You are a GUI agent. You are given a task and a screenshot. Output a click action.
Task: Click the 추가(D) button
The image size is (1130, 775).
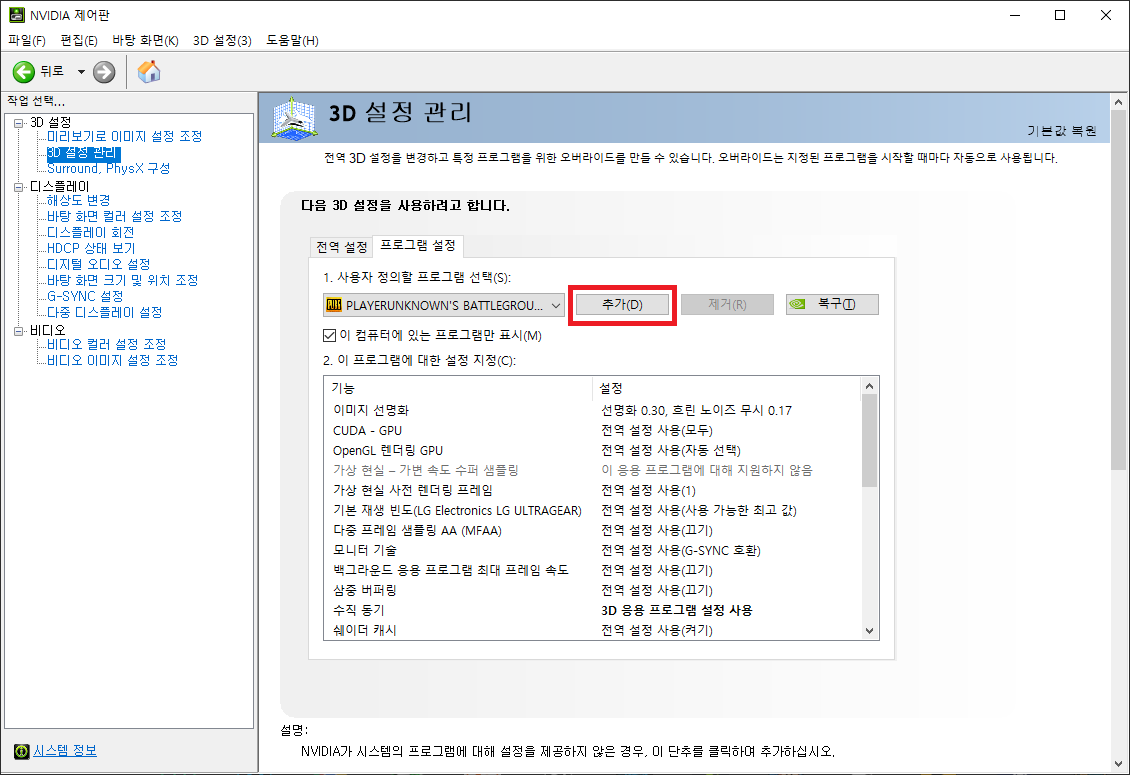pyautogui.click(x=622, y=304)
